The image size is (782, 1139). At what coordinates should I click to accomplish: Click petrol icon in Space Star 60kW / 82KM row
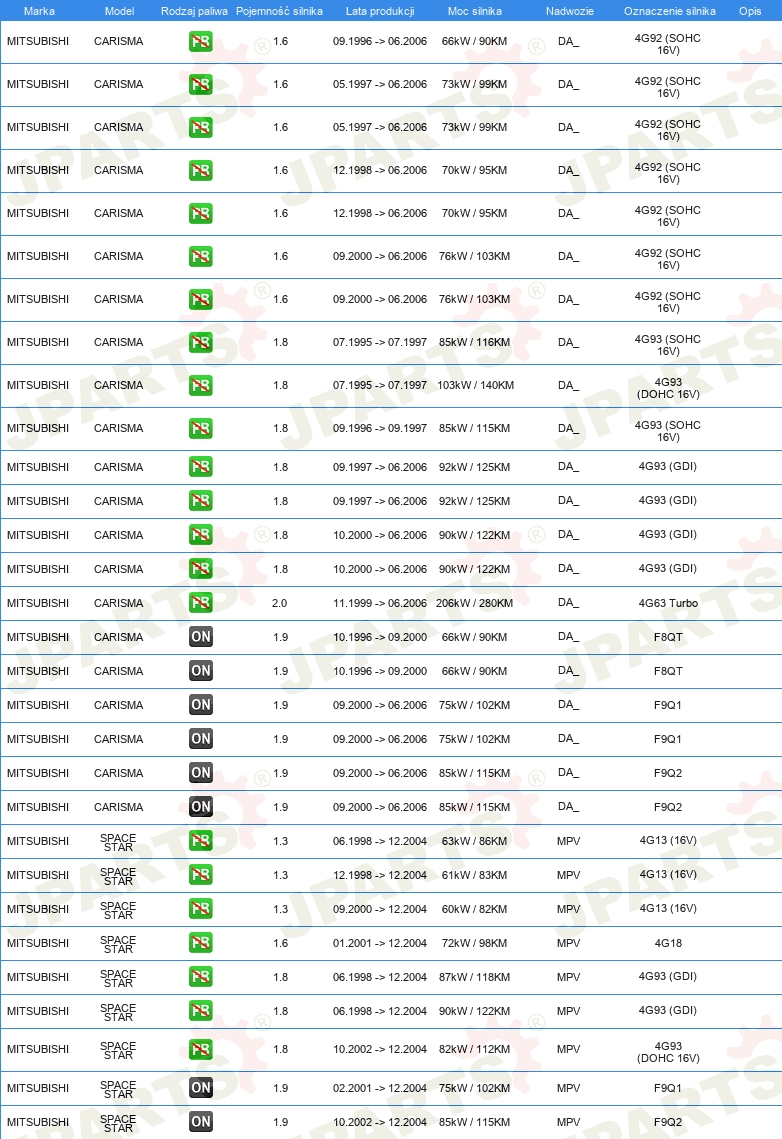click(x=200, y=909)
